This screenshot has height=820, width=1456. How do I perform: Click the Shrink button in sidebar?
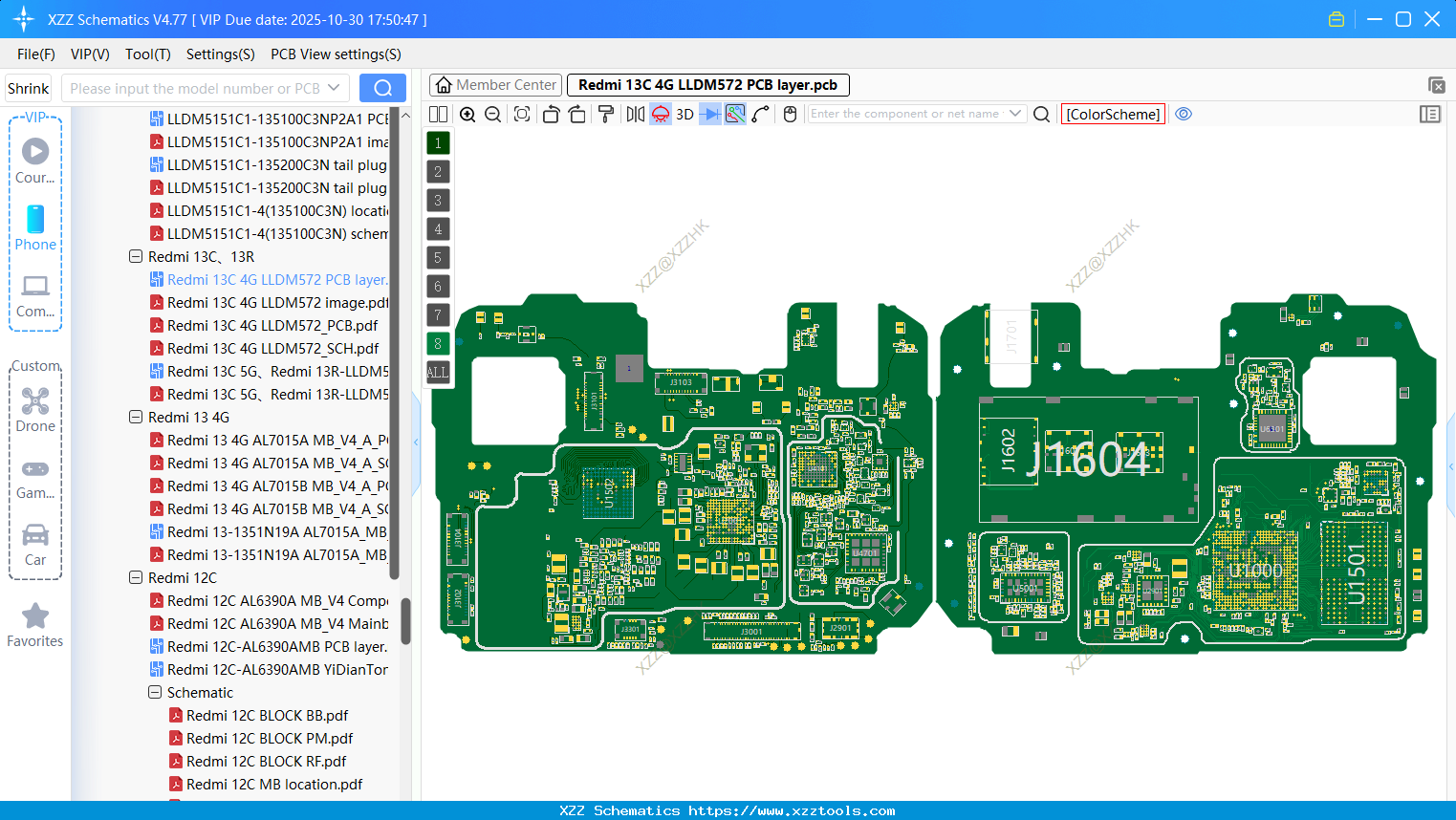click(27, 87)
